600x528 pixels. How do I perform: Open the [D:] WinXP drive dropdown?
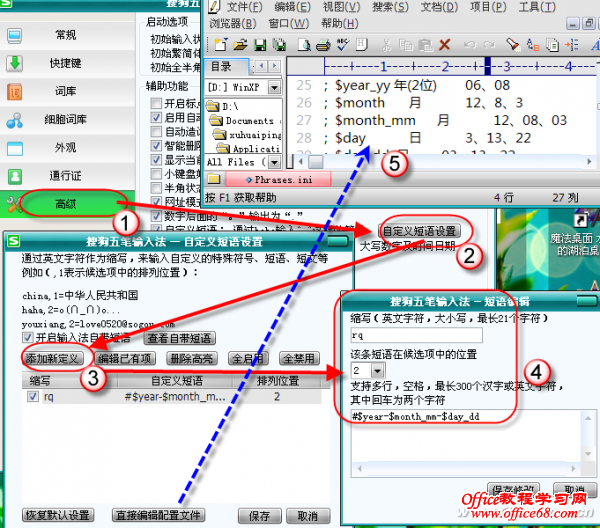tap(274, 87)
